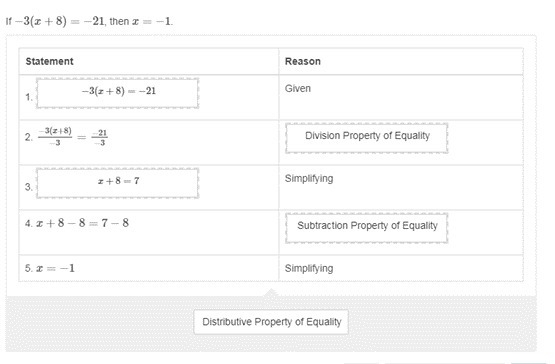Click the problem prompt text above the table

click(x=89, y=21)
